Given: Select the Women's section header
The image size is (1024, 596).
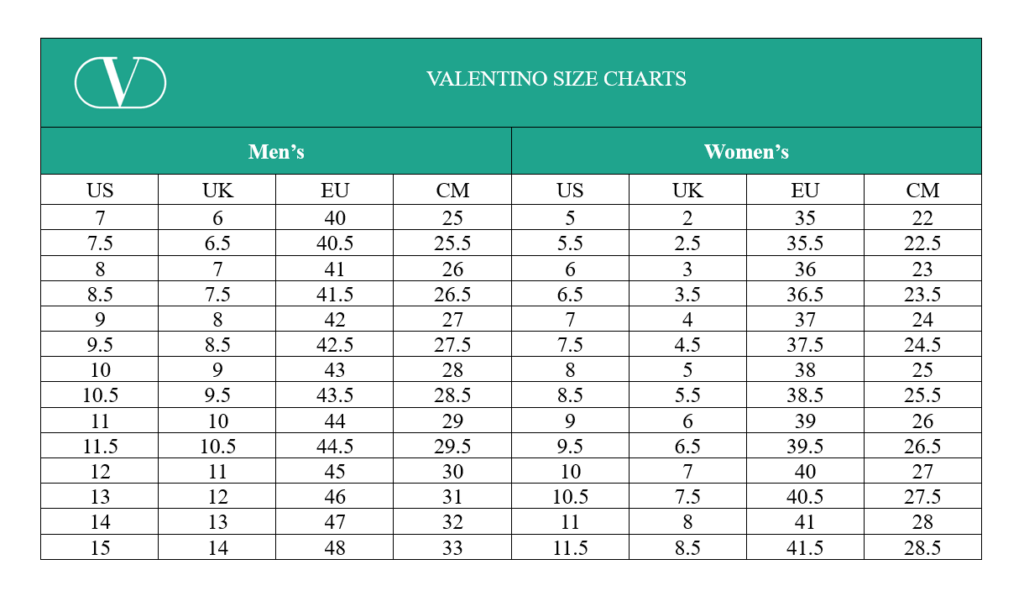Looking at the screenshot, I should click(746, 151).
